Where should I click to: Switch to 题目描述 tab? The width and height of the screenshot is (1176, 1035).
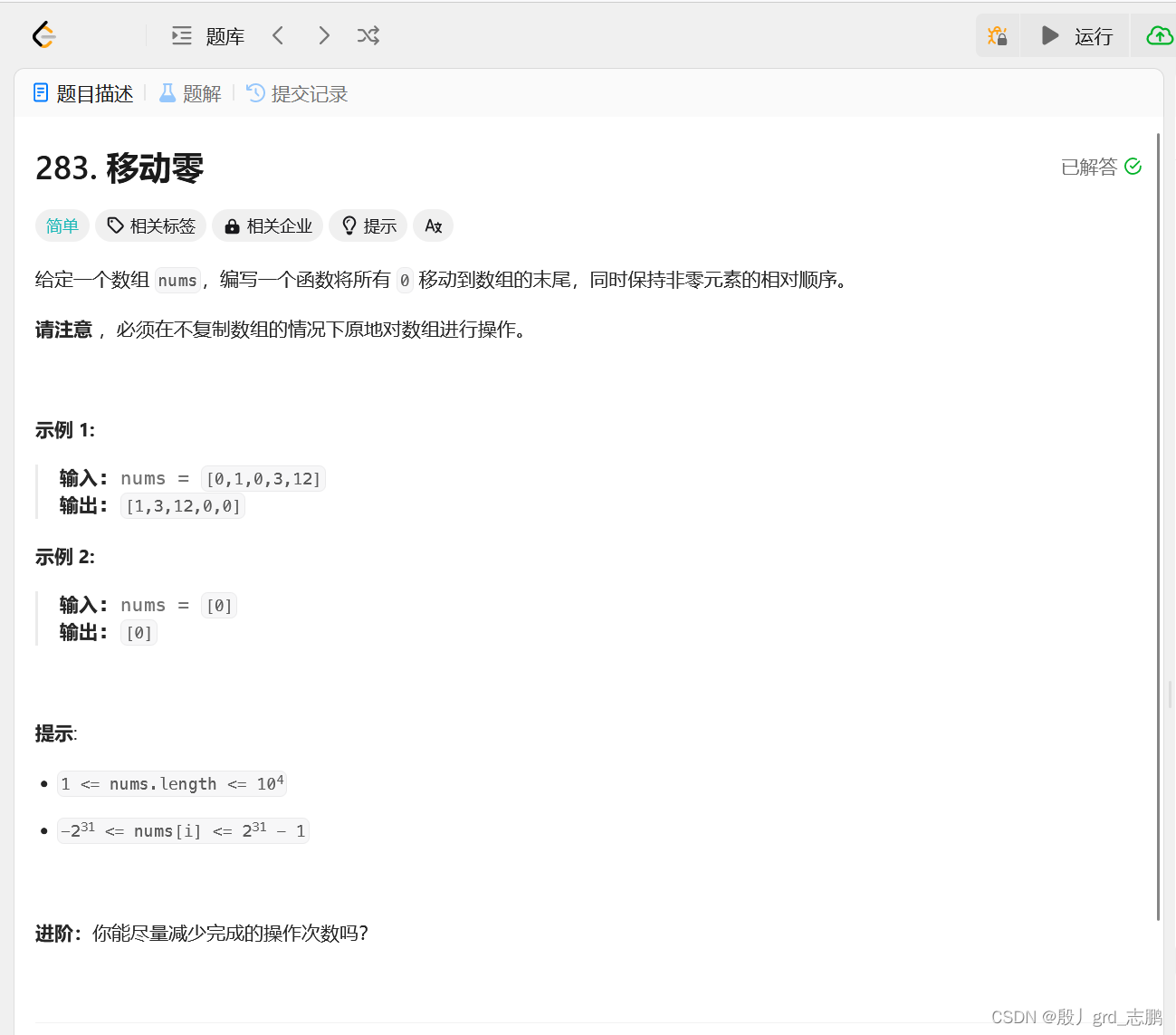pos(83,93)
